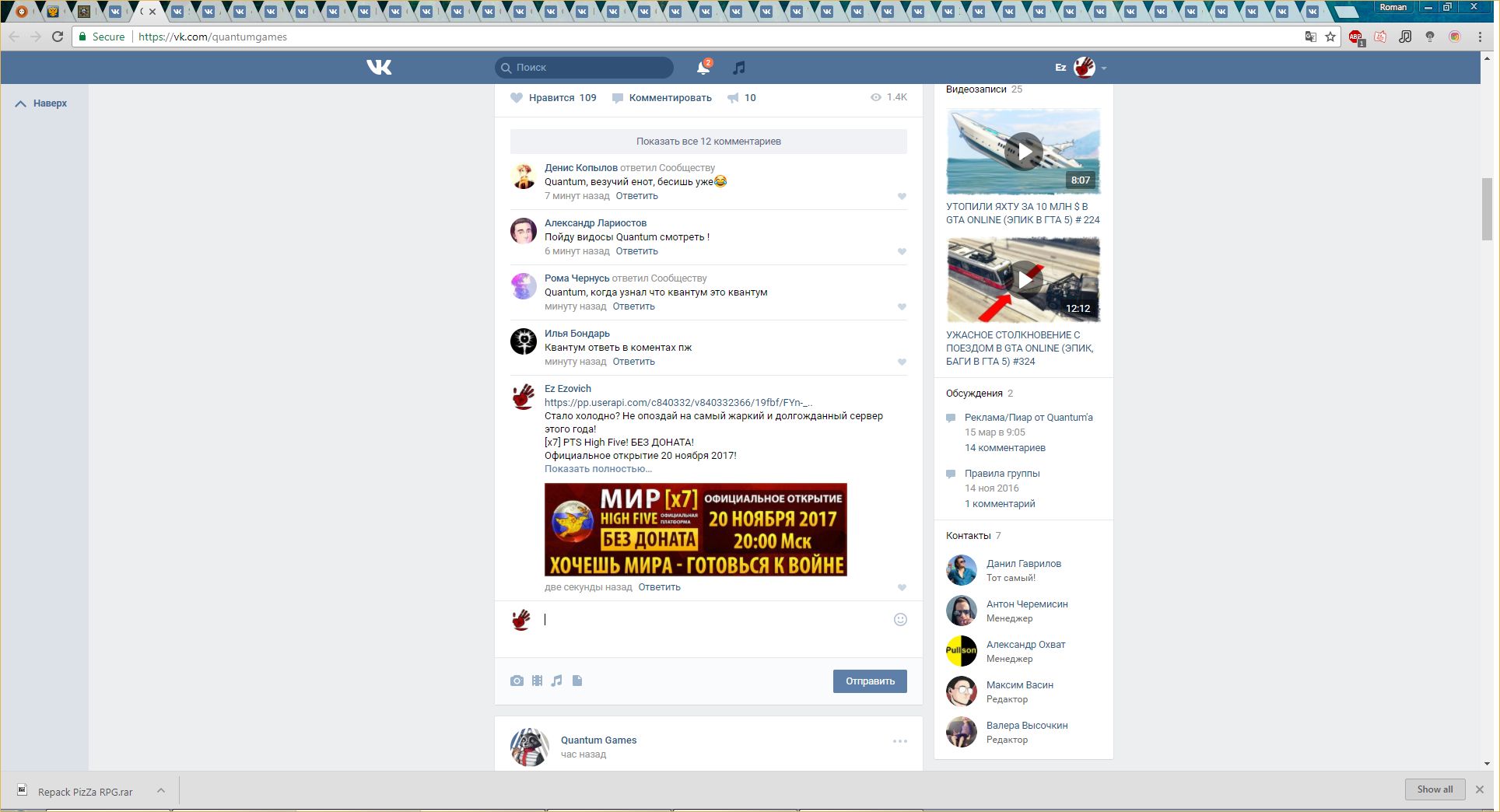Open Ez Ezovich's profile name in the comments
Screen dimensions: 1500x812
(568, 389)
